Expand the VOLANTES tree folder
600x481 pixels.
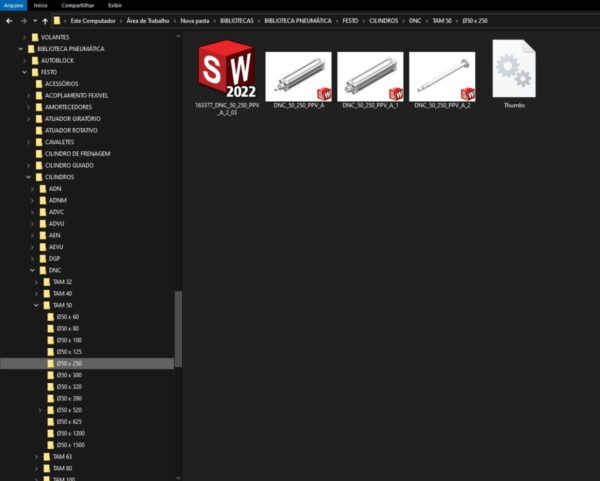pos(24,37)
